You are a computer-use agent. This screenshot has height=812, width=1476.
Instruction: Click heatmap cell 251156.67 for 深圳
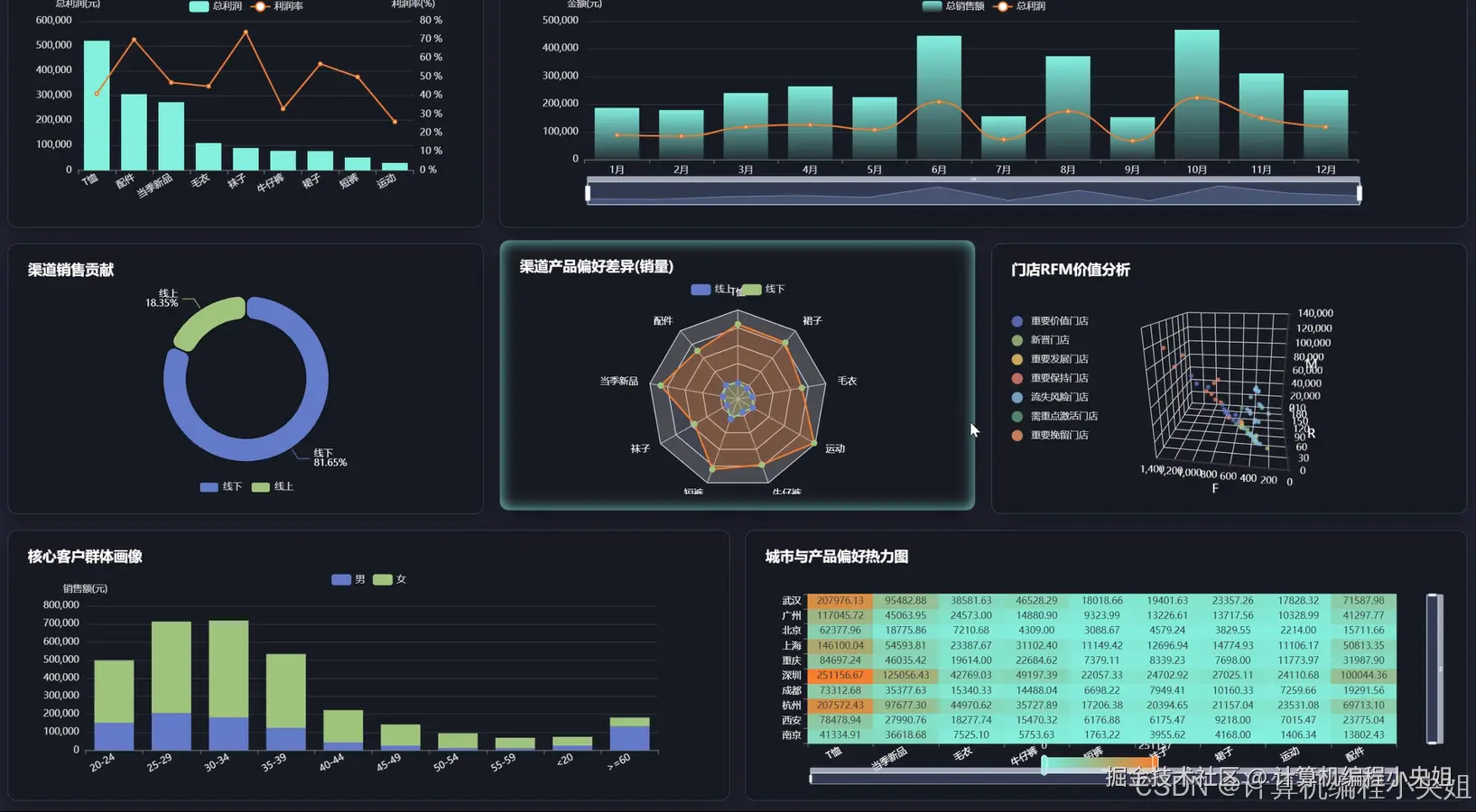(840, 675)
